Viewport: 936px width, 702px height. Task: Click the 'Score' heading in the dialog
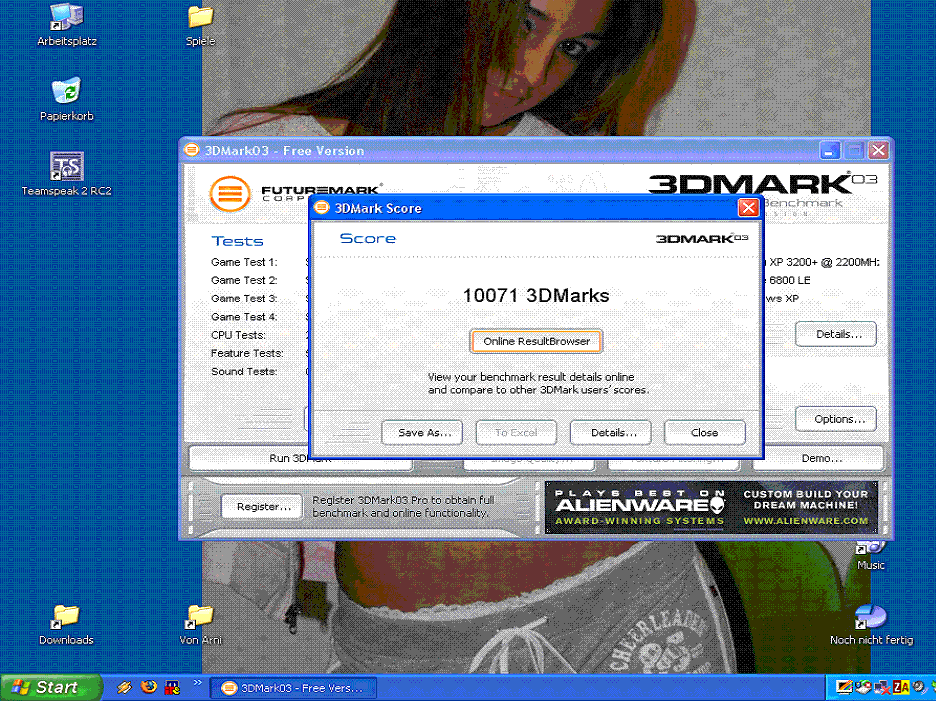tap(367, 238)
